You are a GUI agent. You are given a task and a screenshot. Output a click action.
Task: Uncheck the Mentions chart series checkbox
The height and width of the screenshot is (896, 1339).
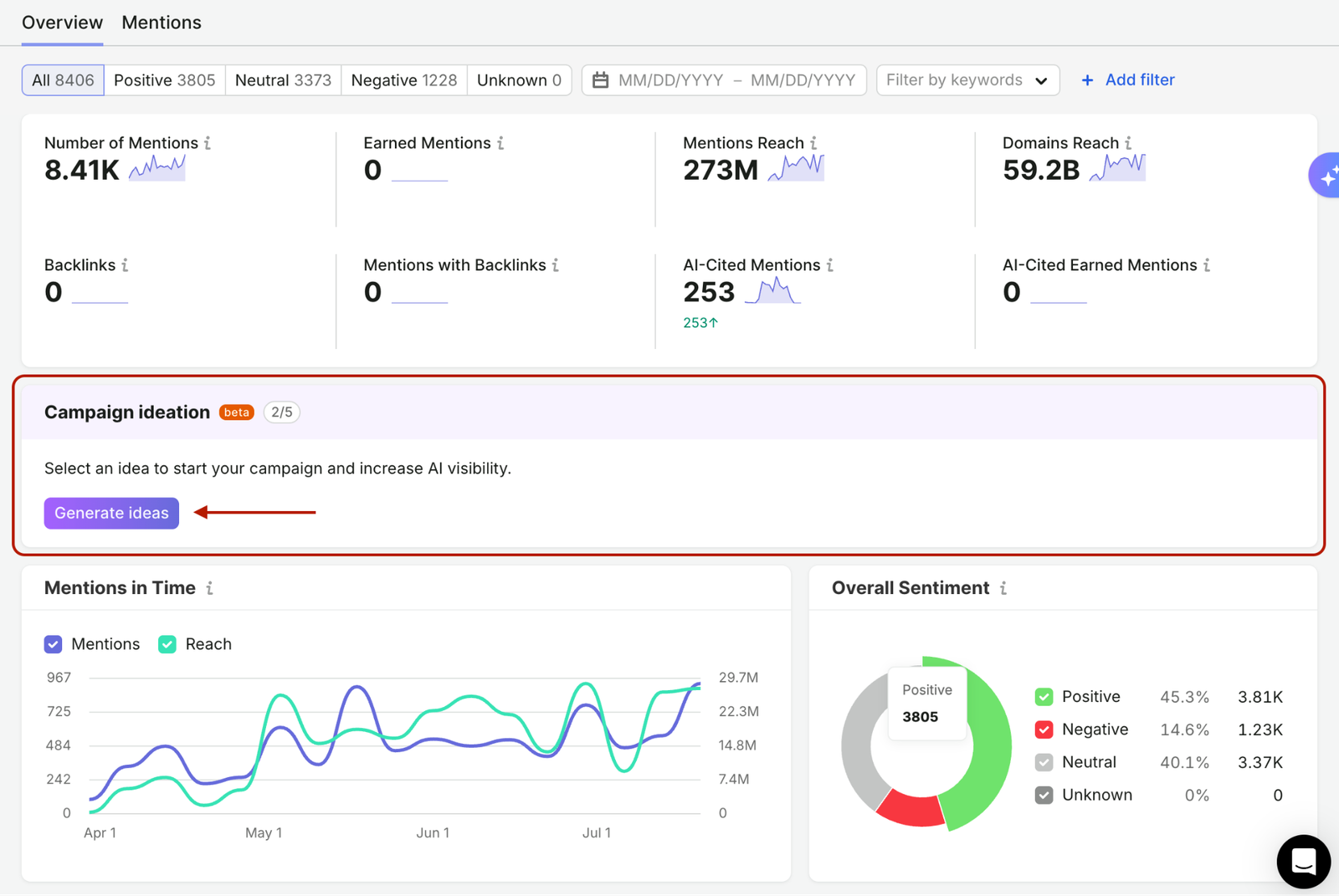tap(54, 644)
